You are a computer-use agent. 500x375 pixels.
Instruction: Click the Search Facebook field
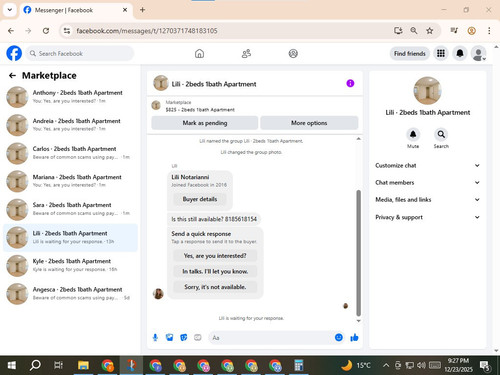(x=80, y=53)
